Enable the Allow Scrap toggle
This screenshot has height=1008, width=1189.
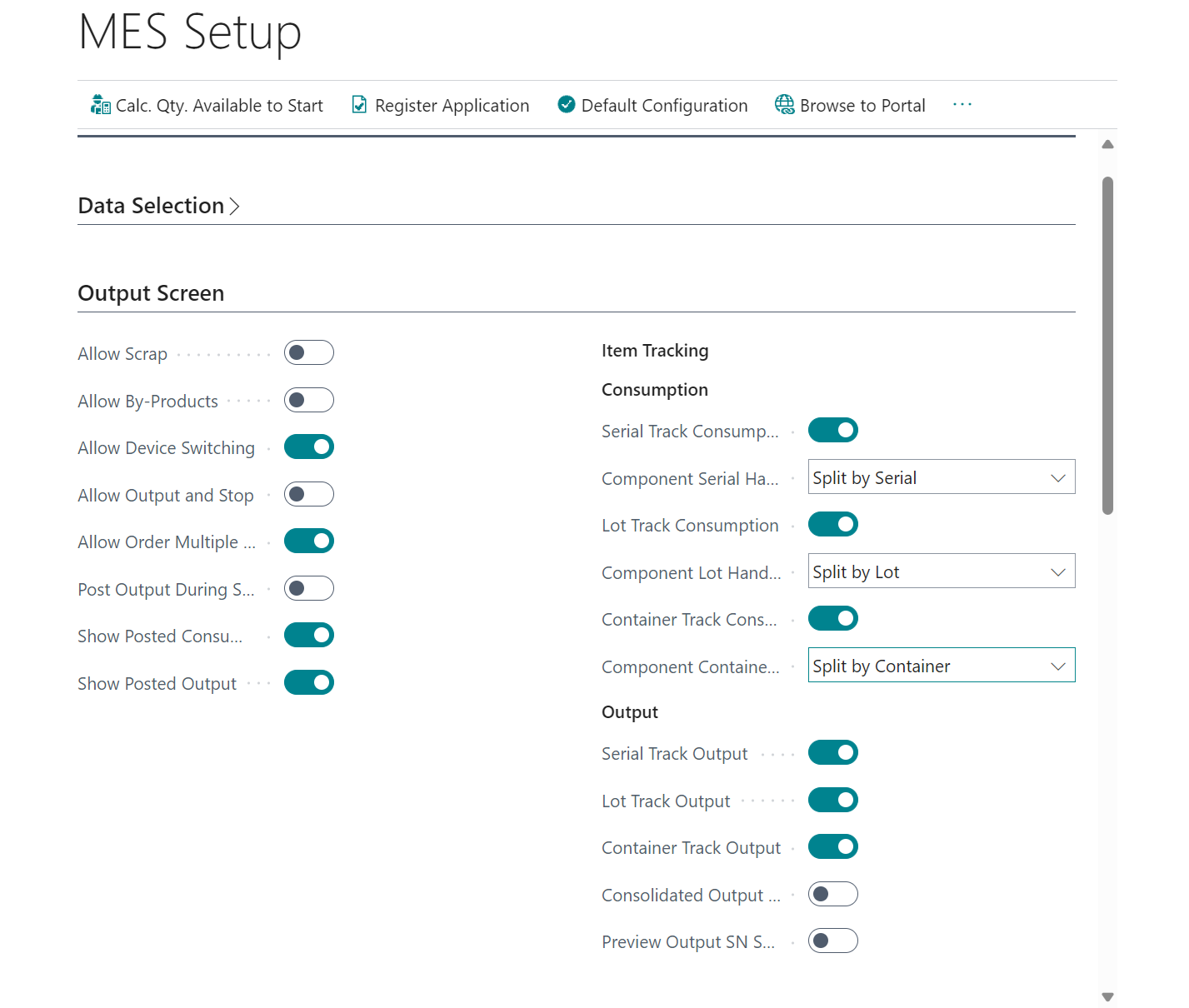309,352
